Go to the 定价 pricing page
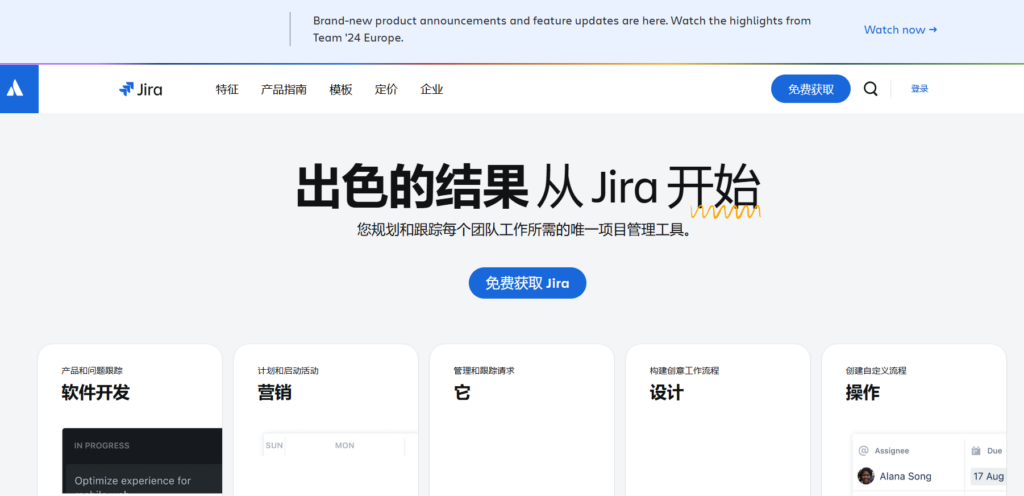 (386, 89)
